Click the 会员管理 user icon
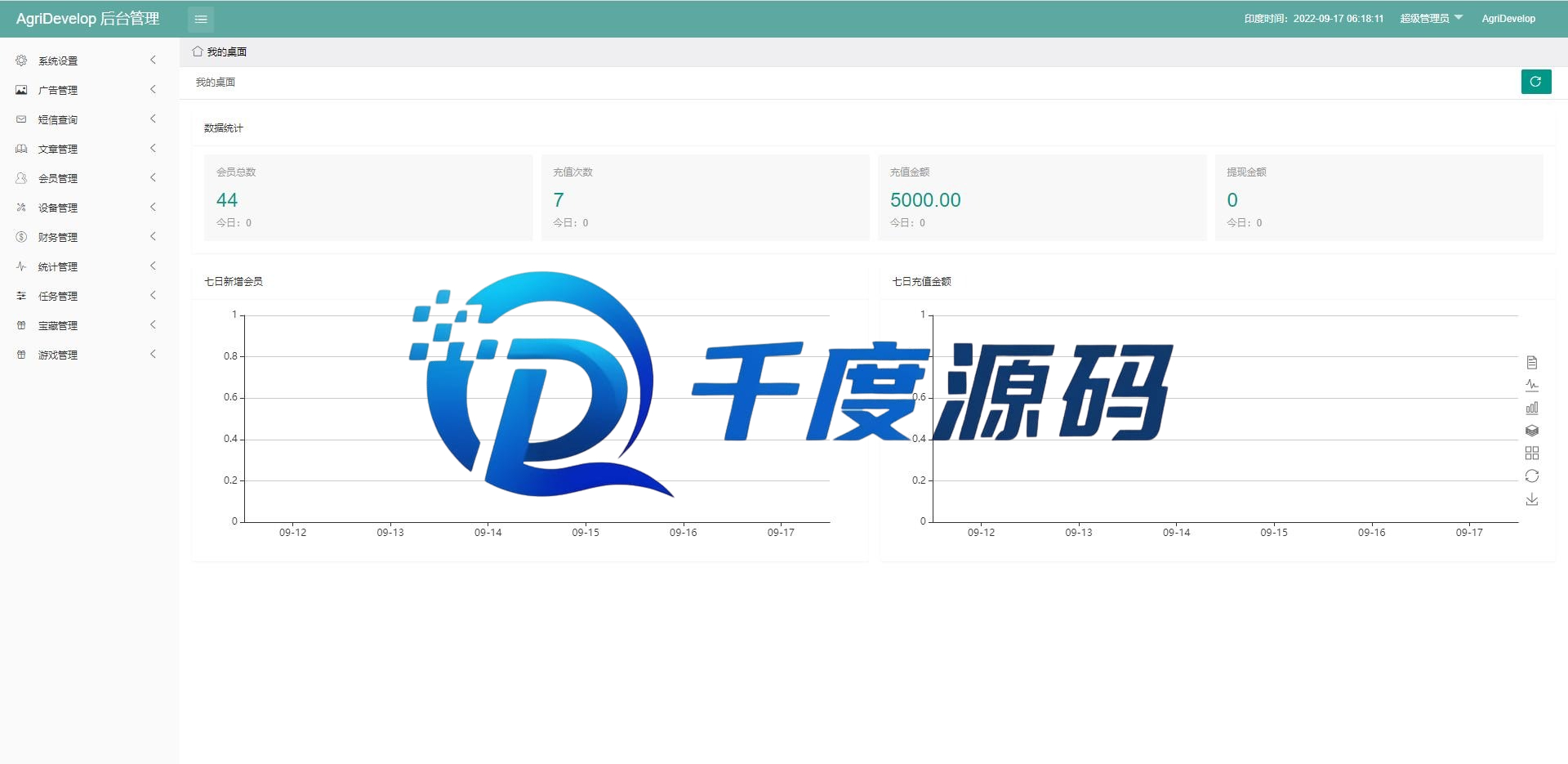This screenshot has height=764, width=1568. point(21,178)
